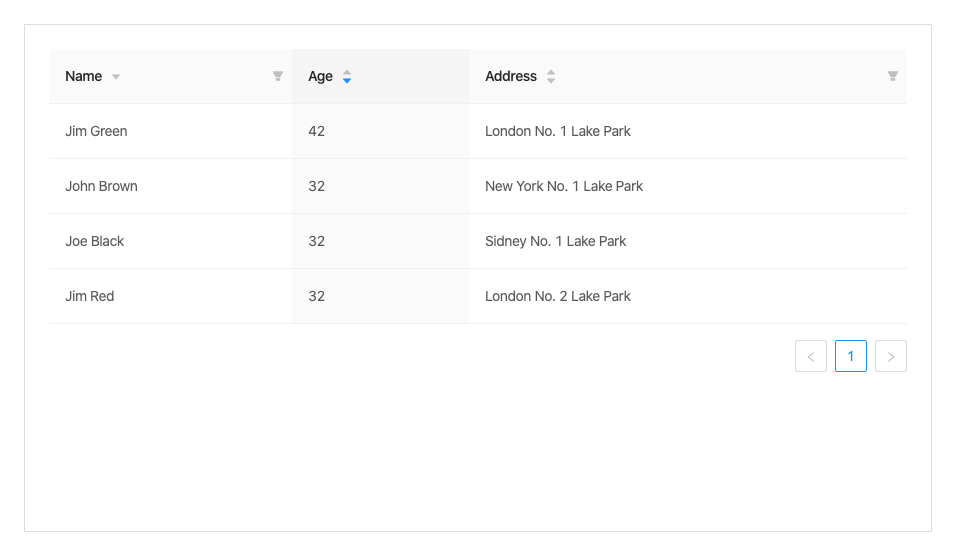956x556 pixels.
Task: Sort table by Address header
Action: pos(511,76)
